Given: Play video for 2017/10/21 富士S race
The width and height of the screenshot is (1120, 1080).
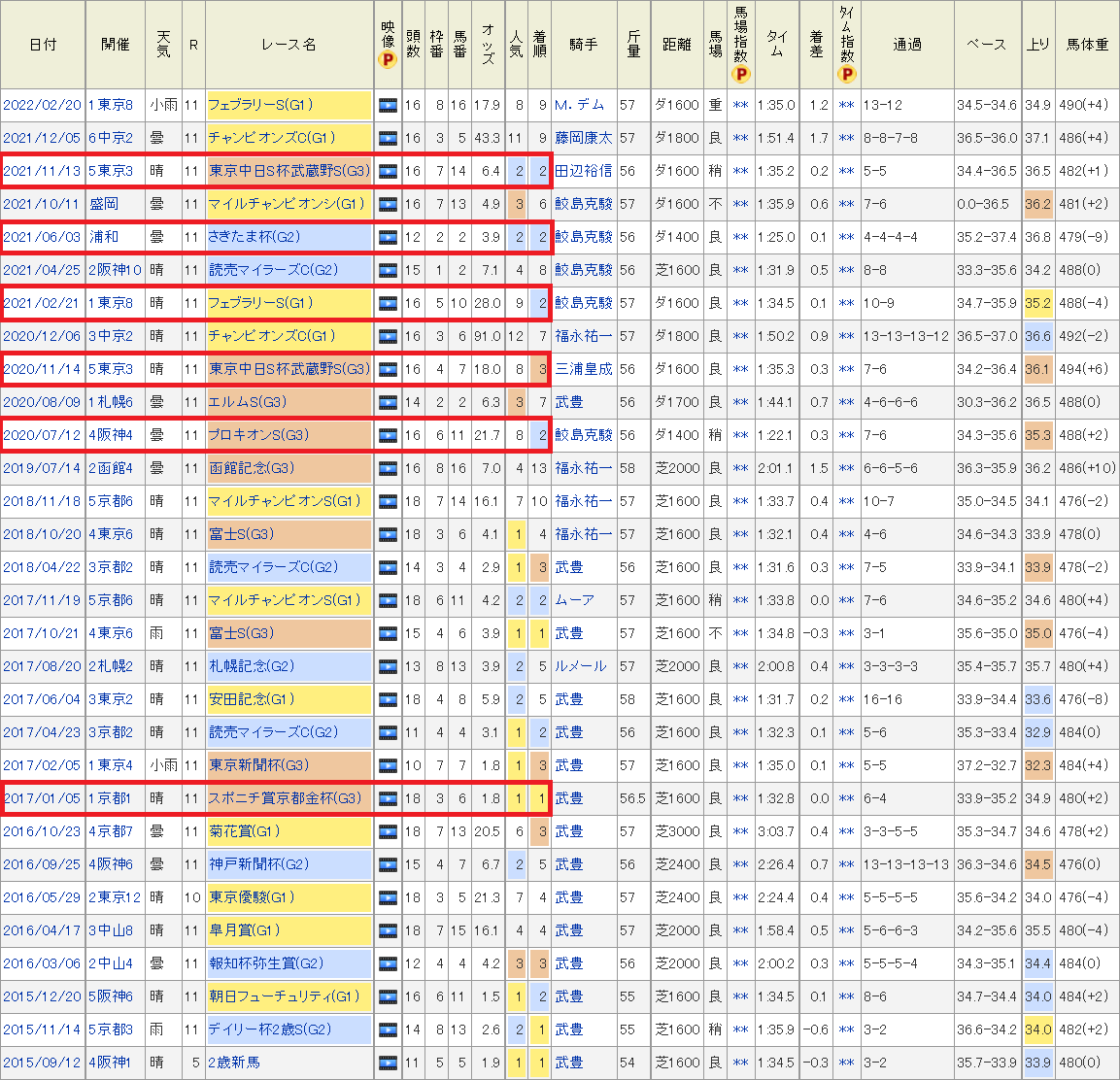Looking at the screenshot, I should click(x=388, y=633).
